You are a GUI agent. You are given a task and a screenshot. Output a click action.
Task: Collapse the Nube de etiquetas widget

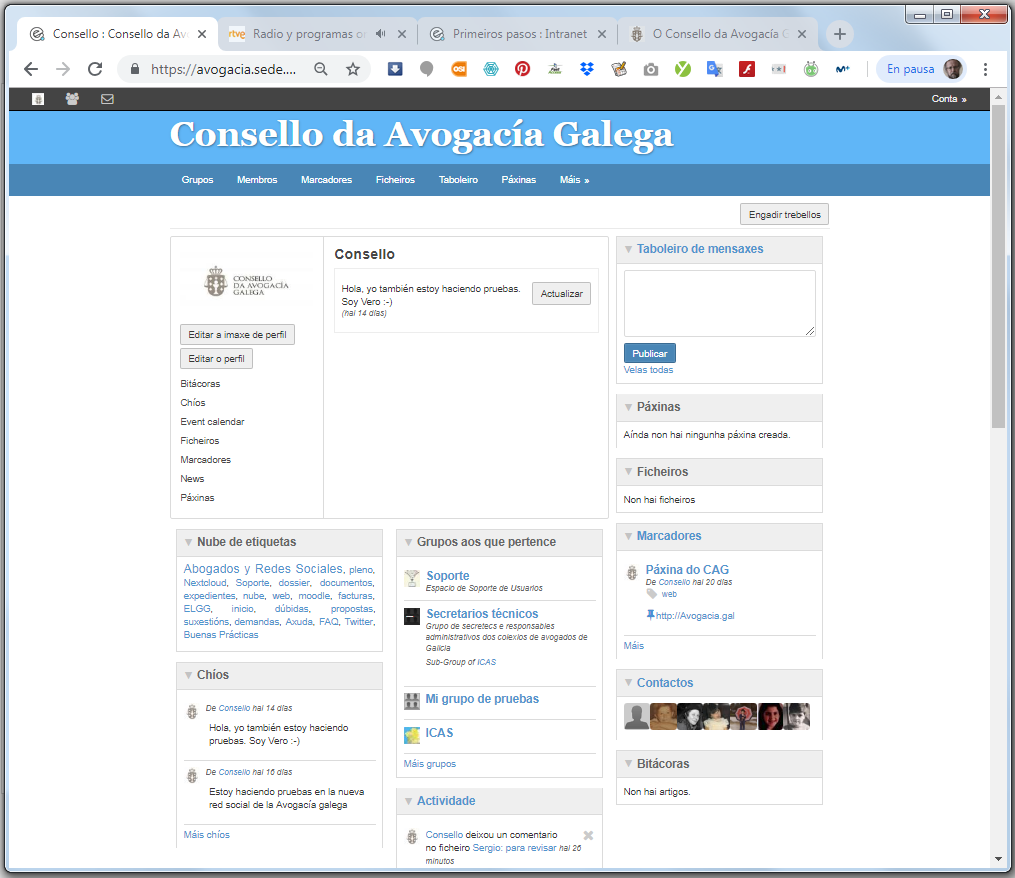[x=188, y=542]
